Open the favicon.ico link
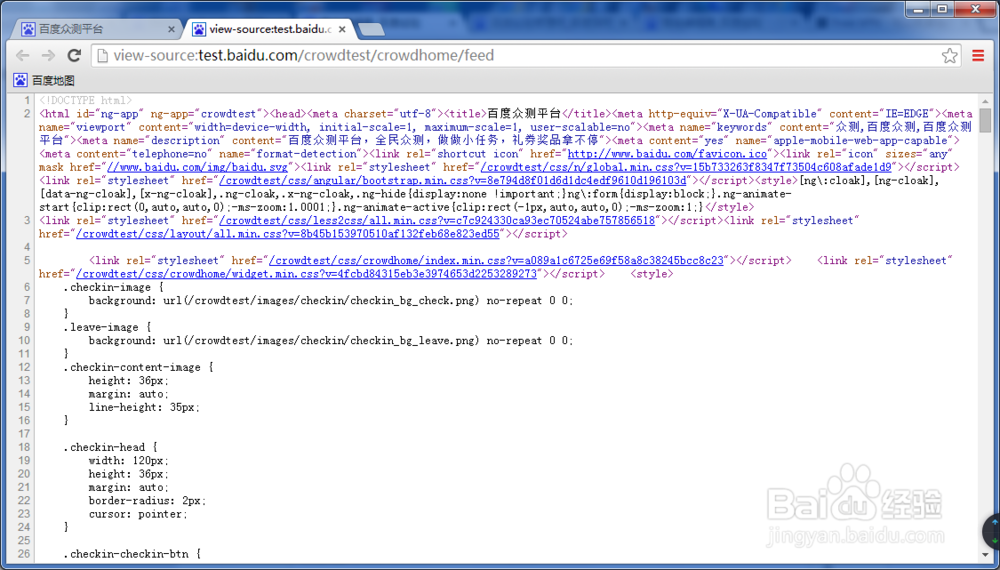1000x570 pixels. (x=667, y=154)
